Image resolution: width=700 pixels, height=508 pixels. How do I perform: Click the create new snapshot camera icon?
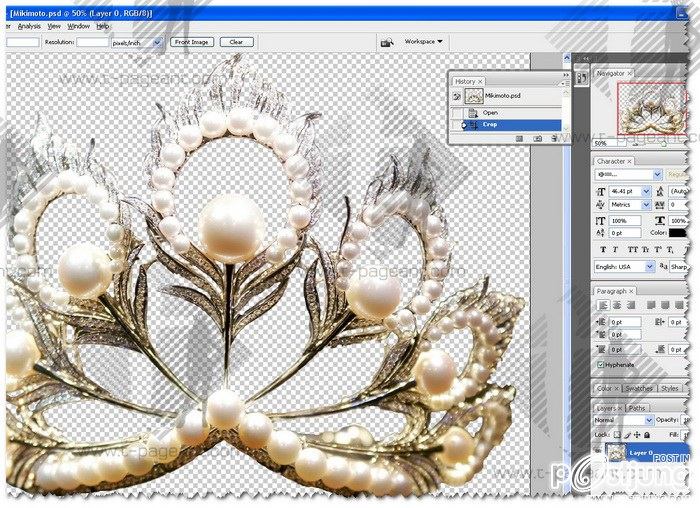[x=538, y=139]
